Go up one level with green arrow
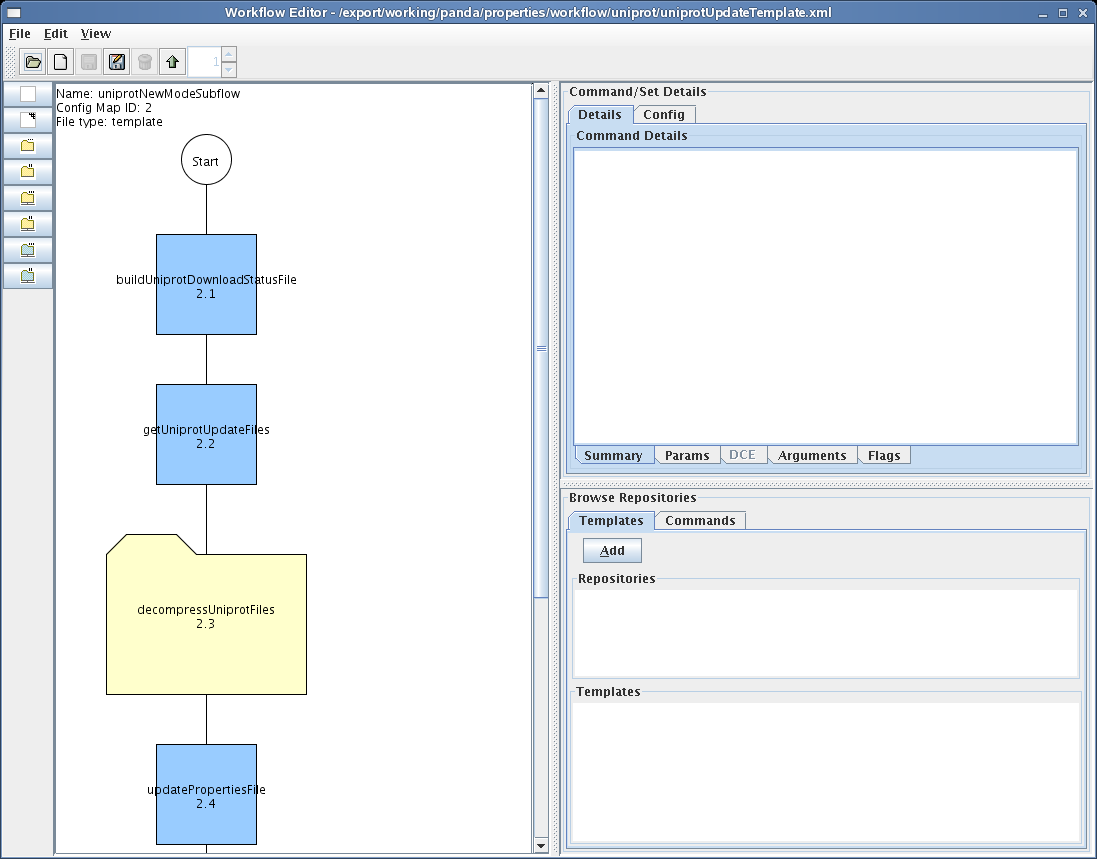The height and width of the screenshot is (859, 1097). [173, 62]
